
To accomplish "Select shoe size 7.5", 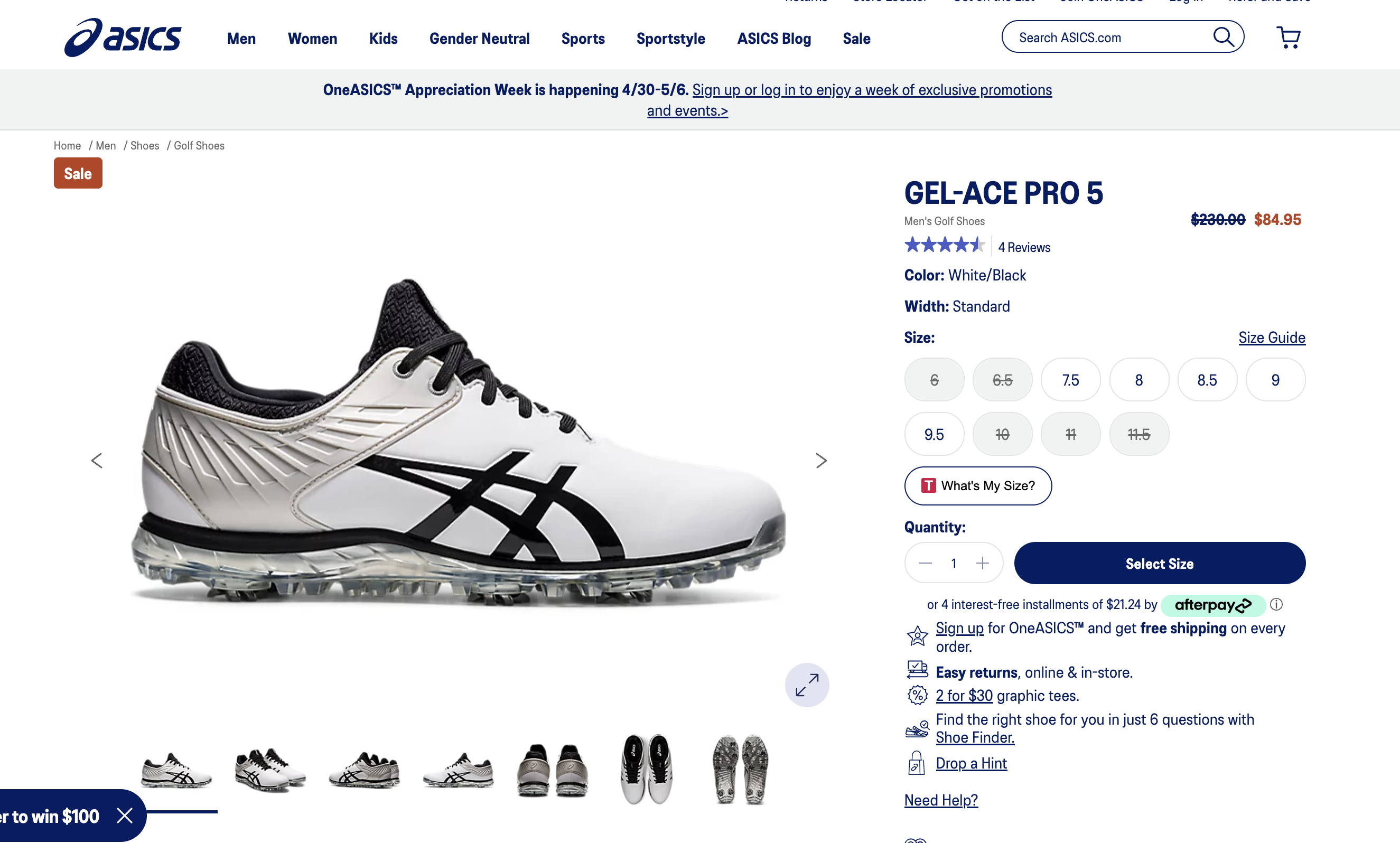I will pos(1070,379).
